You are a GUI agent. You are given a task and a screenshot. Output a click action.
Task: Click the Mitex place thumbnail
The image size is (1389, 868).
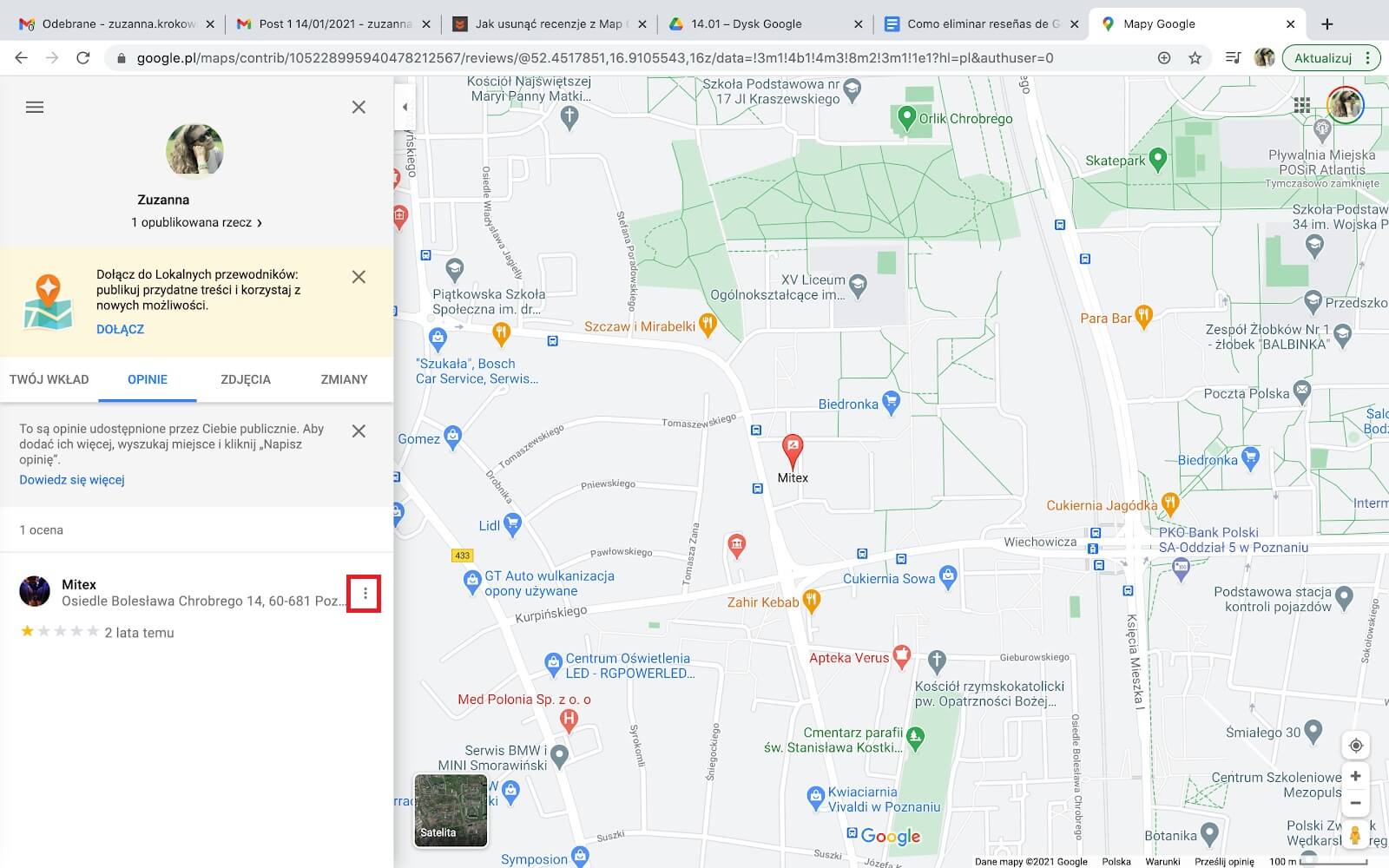(x=35, y=591)
